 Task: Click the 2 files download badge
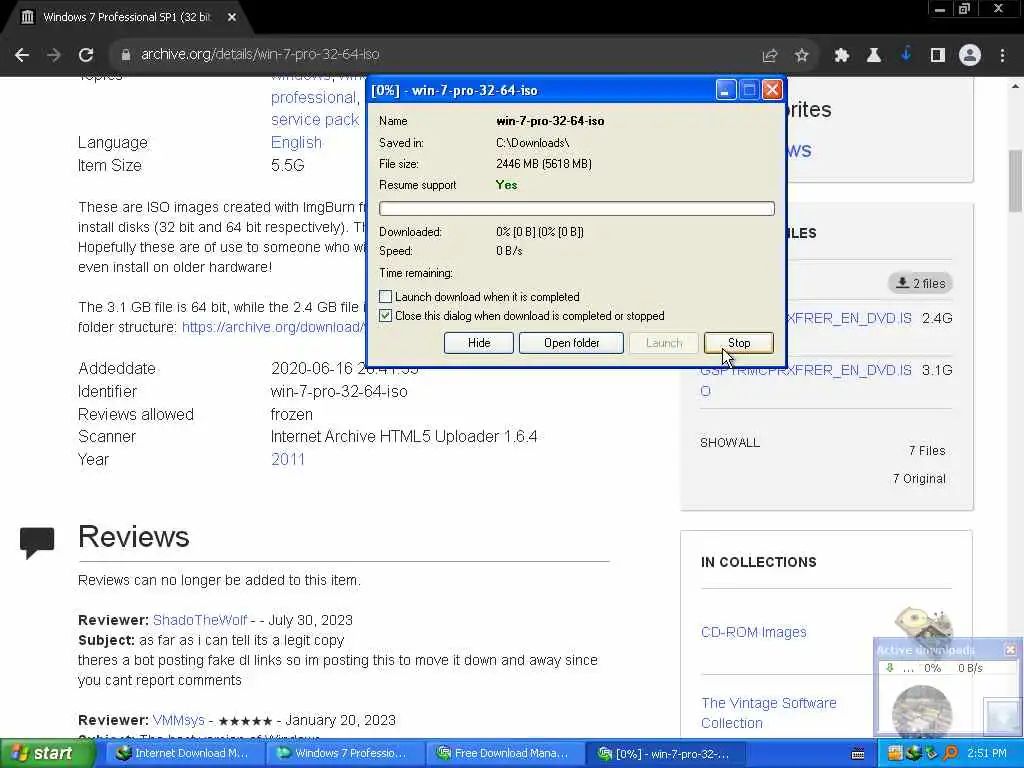pyautogui.click(x=920, y=283)
